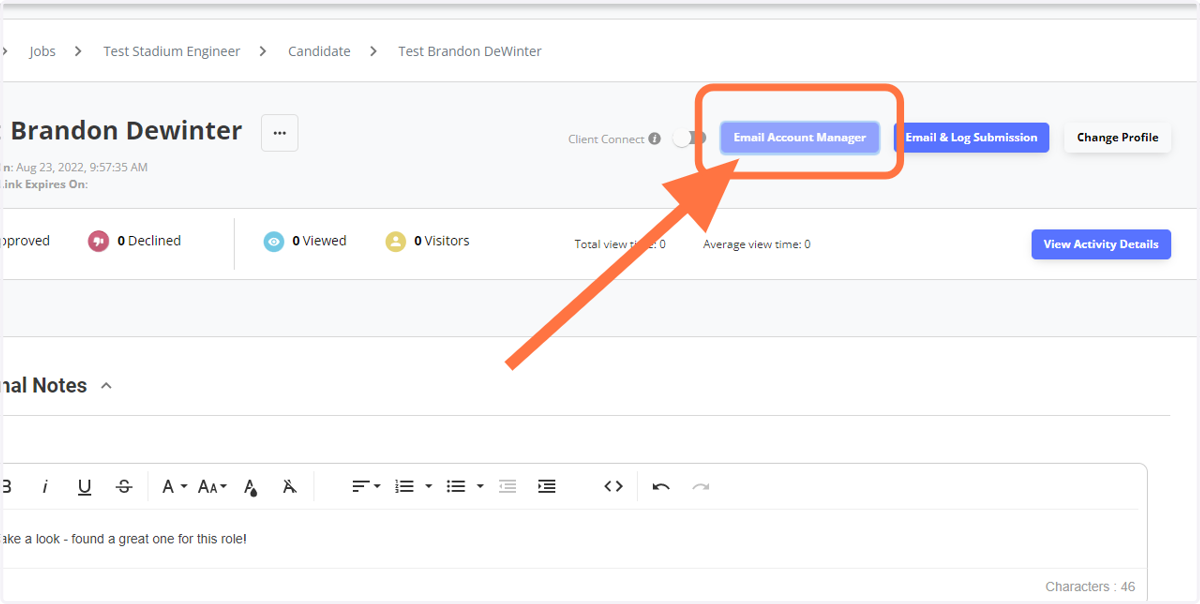
Task: Collapse the Notes section chevron
Action: 106,386
